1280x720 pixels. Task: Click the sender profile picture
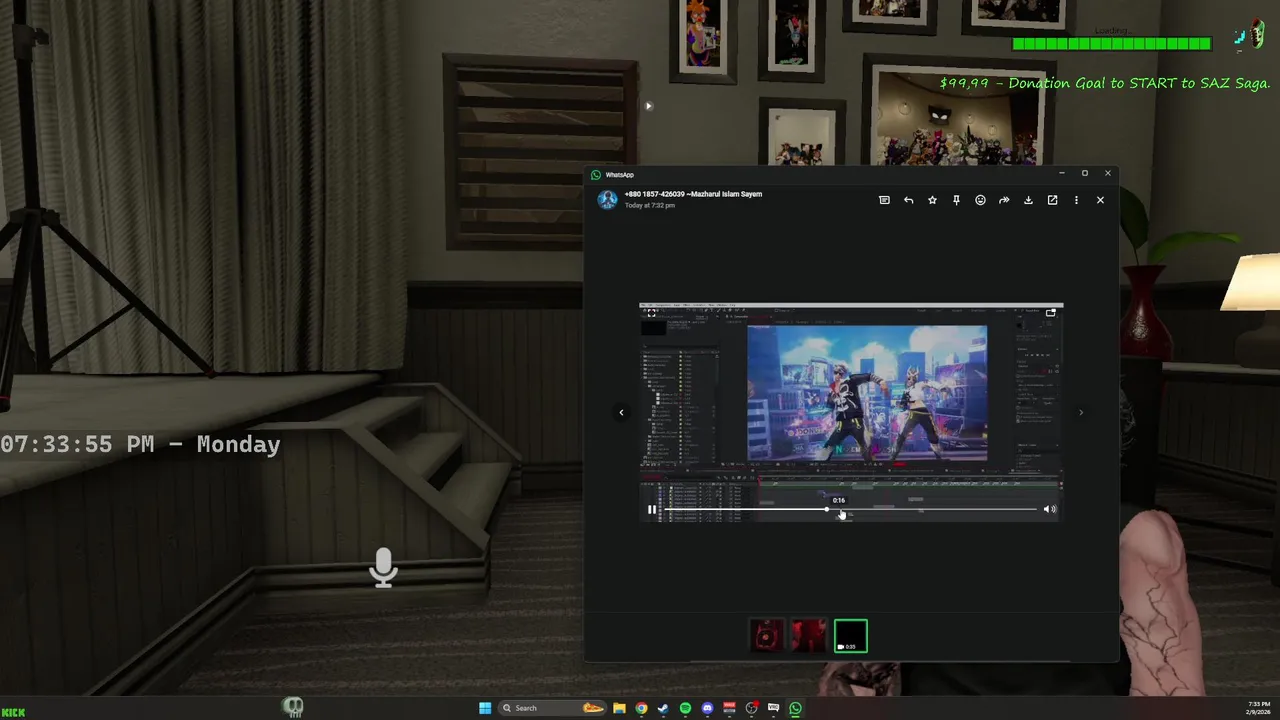click(x=607, y=199)
